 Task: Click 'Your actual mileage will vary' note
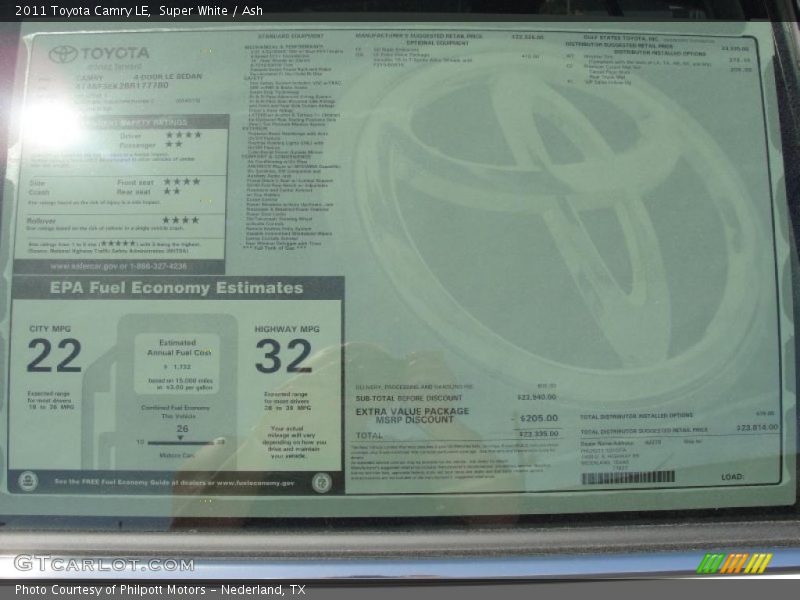(294, 442)
